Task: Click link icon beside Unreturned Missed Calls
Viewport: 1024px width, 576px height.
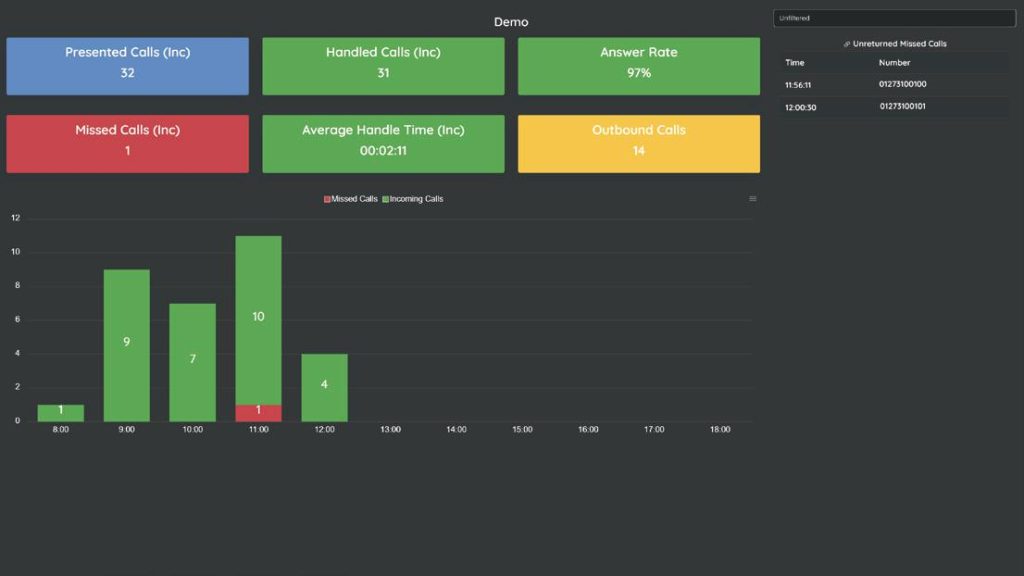Action: click(x=847, y=45)
